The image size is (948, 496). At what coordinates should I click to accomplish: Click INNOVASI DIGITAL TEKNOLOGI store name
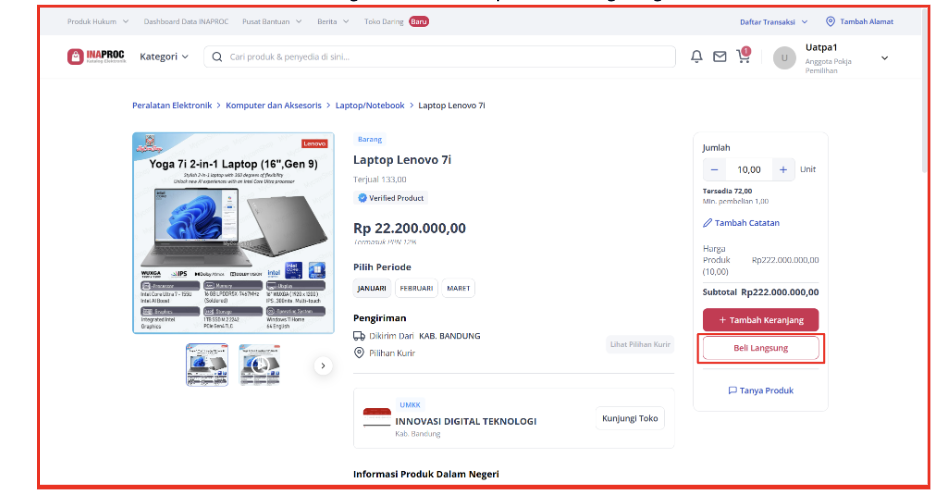466,421
